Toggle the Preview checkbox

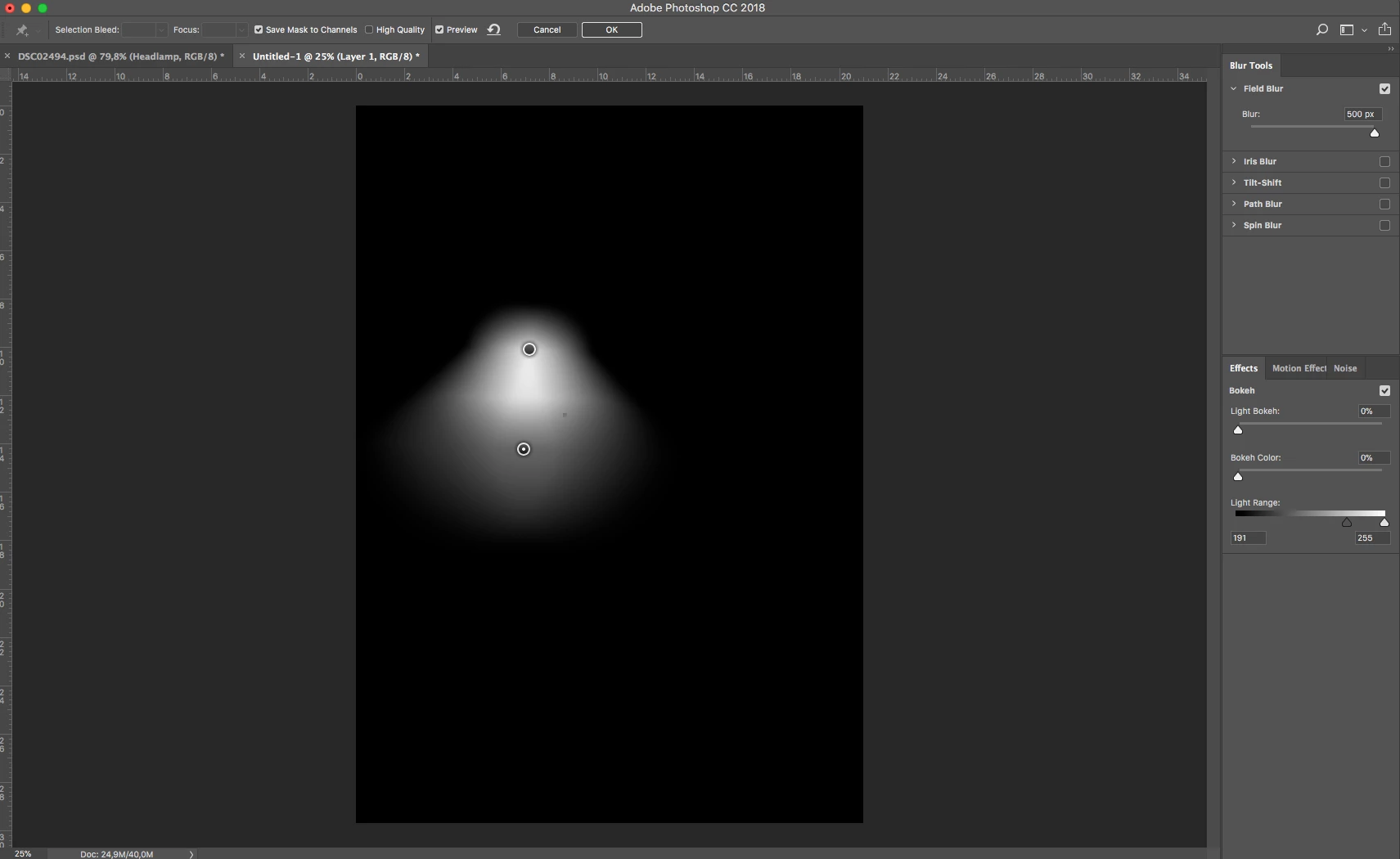[439, 29]
